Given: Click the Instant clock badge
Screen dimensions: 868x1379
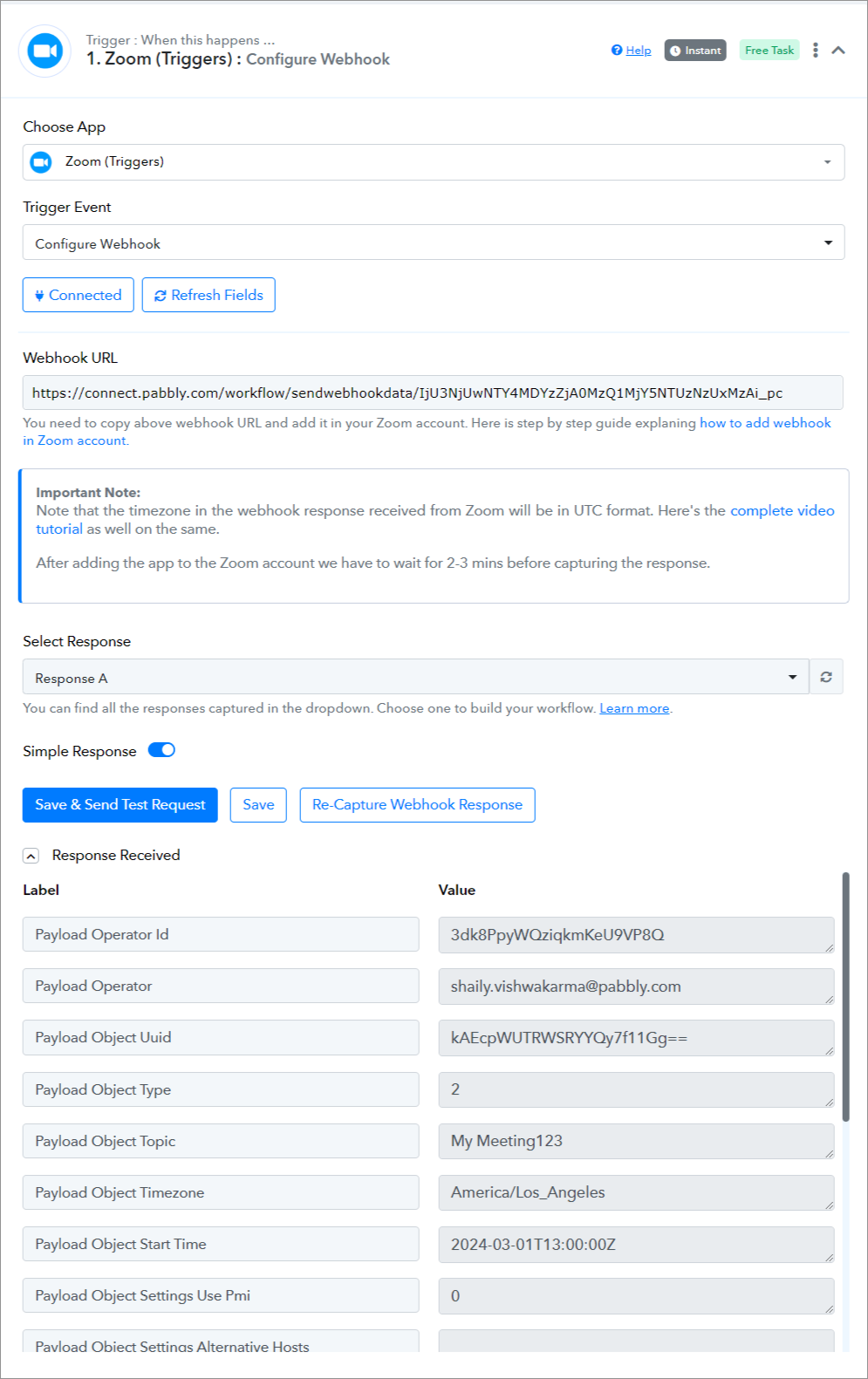Looking at the screenshot, I should point(695,51).
